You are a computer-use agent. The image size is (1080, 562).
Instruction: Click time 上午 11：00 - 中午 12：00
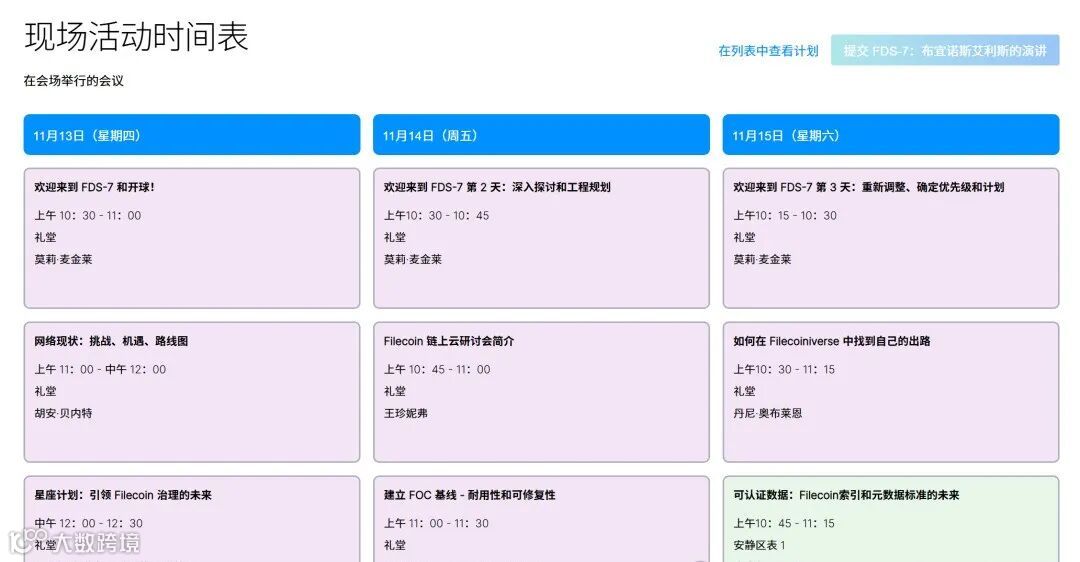[x=100, y=369]
